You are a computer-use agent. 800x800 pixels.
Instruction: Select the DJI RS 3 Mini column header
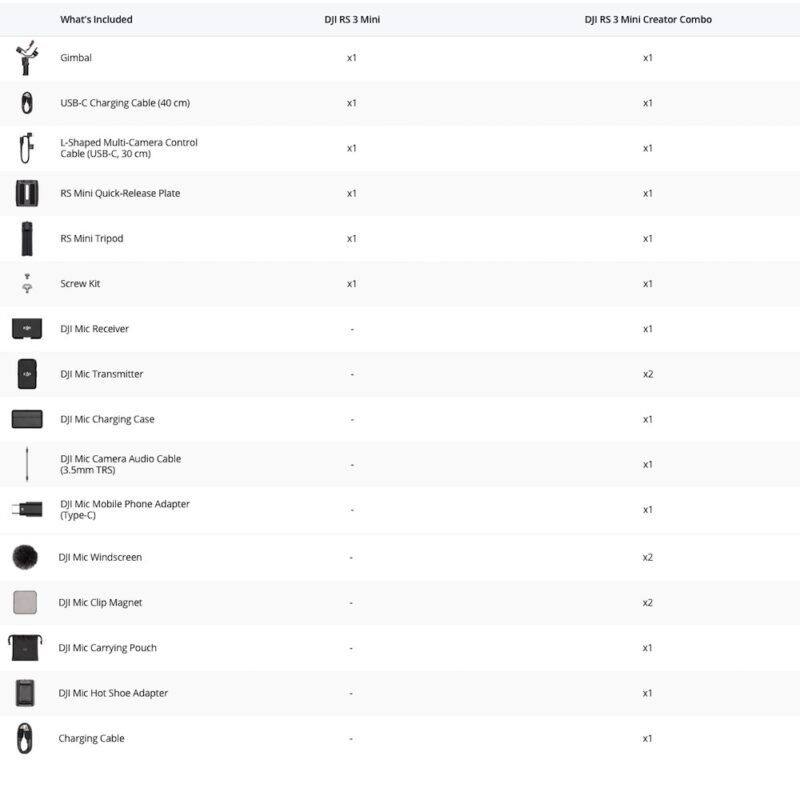(351, 19)
